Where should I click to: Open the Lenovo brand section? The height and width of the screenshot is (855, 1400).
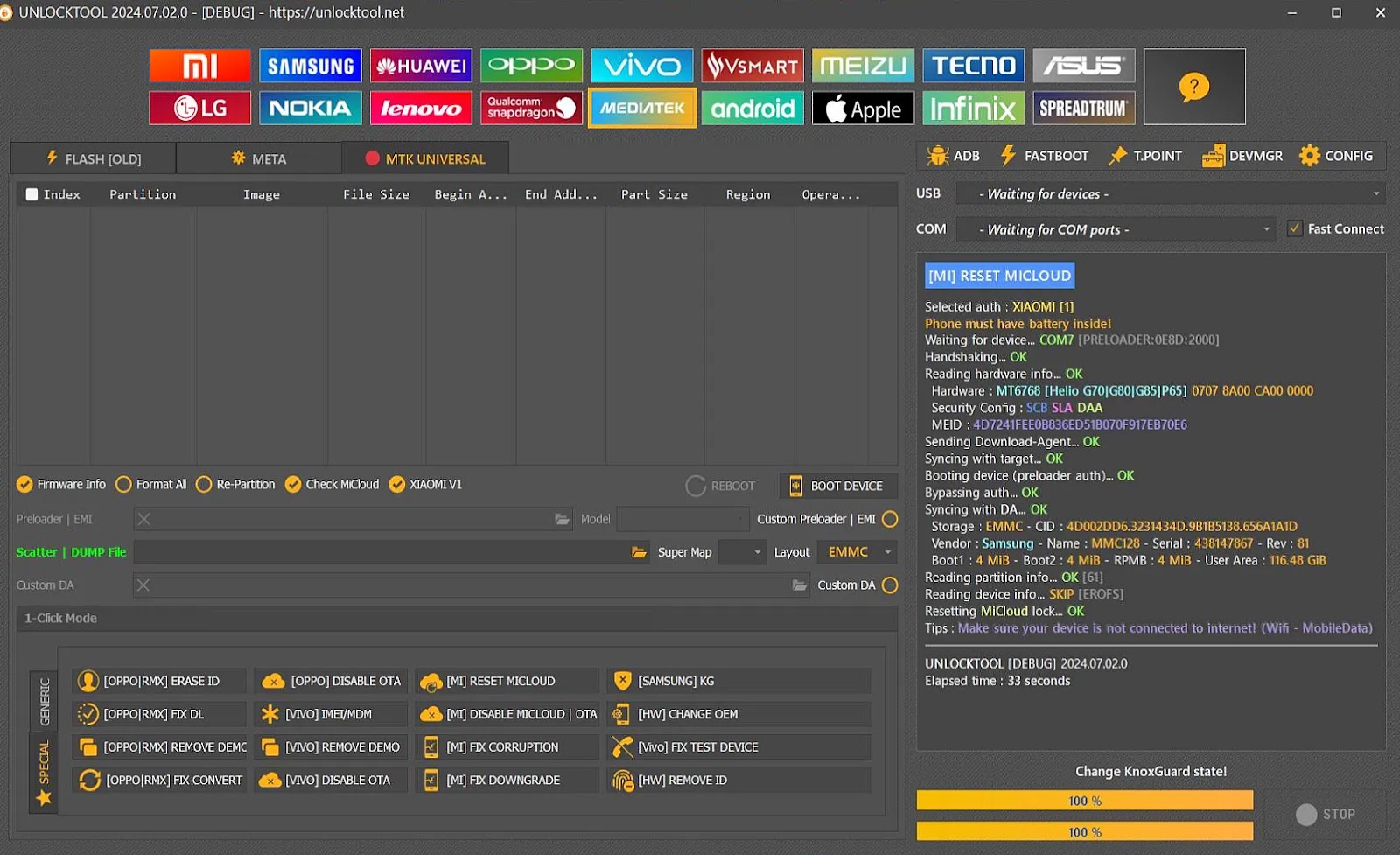[x=421, y=108]
